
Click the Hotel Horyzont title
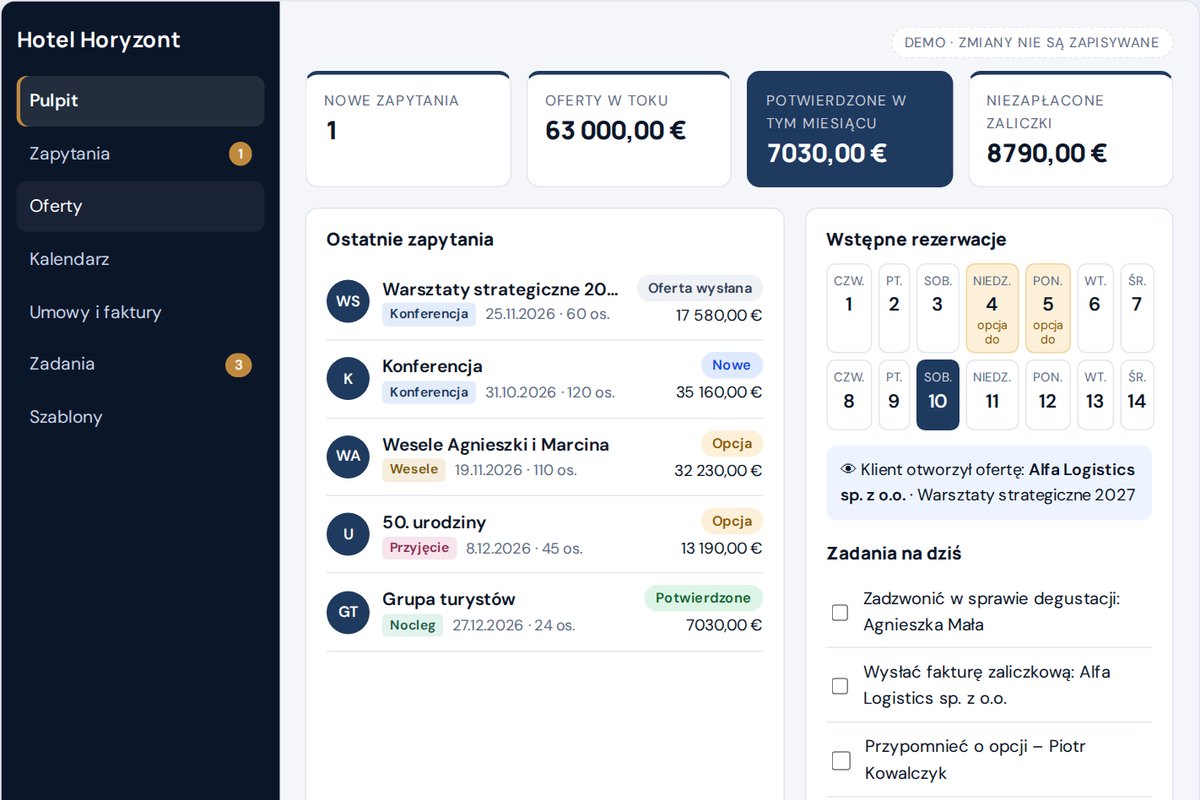click(x=99, y=40)
